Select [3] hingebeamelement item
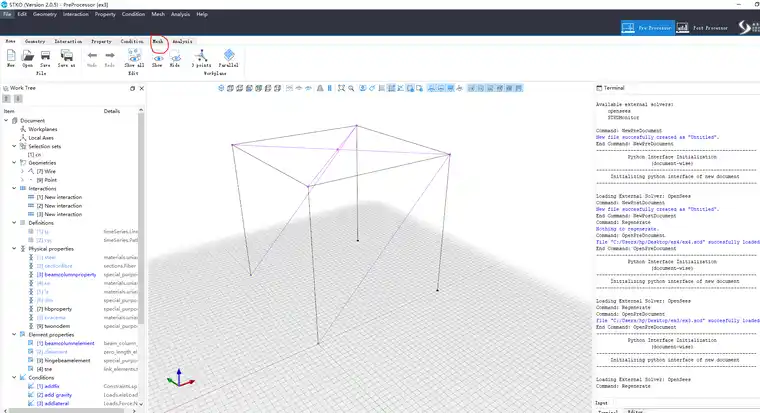Viewport: 760px width, 413px height. [x=63, y=361]
